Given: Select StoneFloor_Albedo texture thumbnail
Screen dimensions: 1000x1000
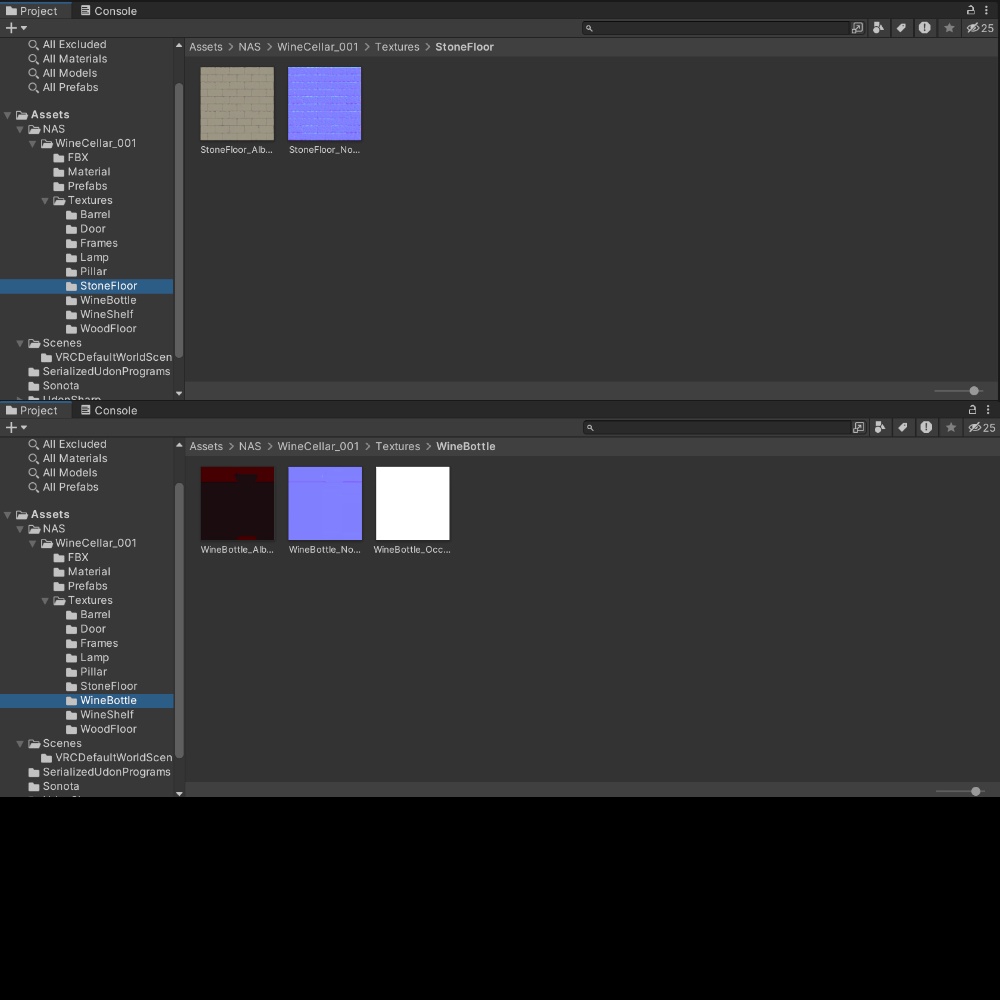Looking at the screenshot, I should (x=237, y=103).
